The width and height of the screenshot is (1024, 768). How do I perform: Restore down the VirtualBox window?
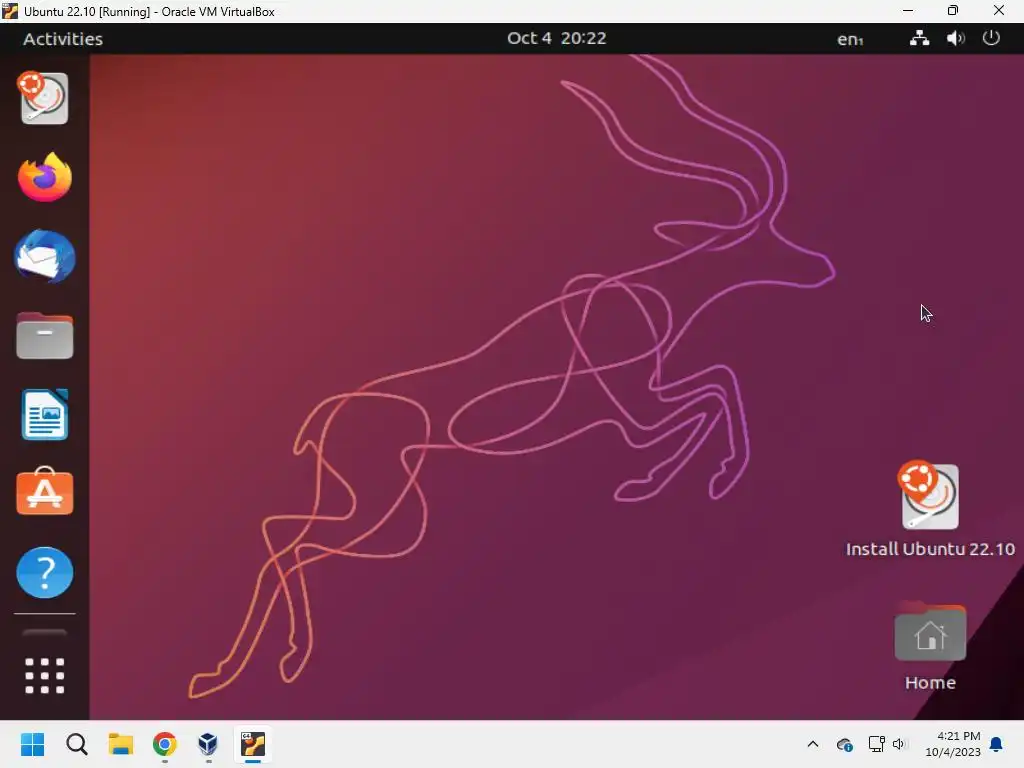click(x=953, y=11)
